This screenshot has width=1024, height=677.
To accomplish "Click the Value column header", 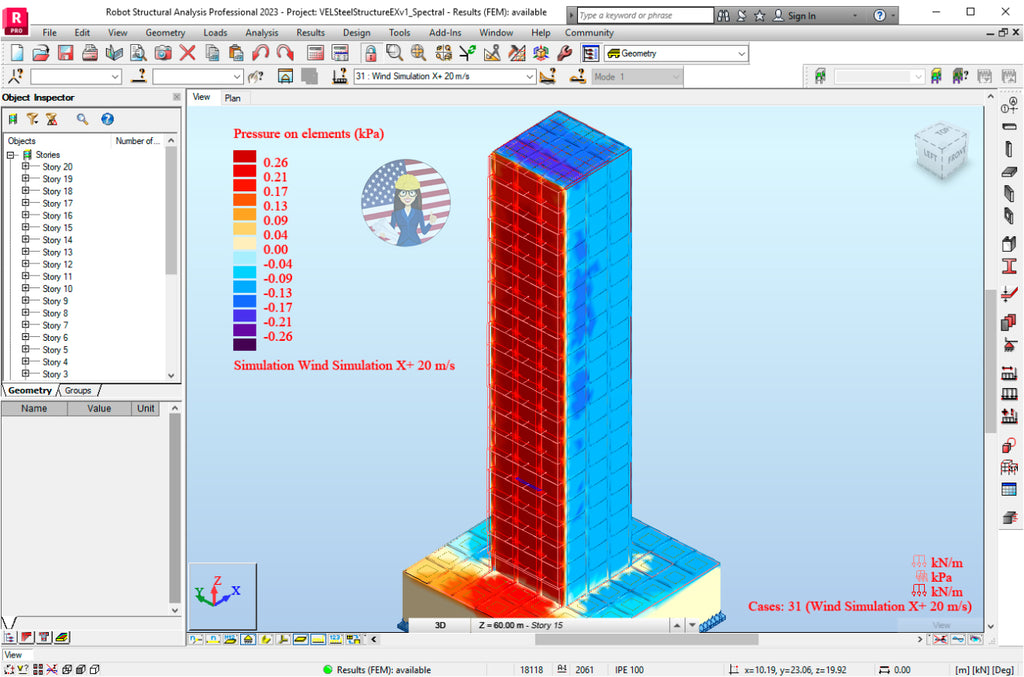I will click(x=99, y=409).
